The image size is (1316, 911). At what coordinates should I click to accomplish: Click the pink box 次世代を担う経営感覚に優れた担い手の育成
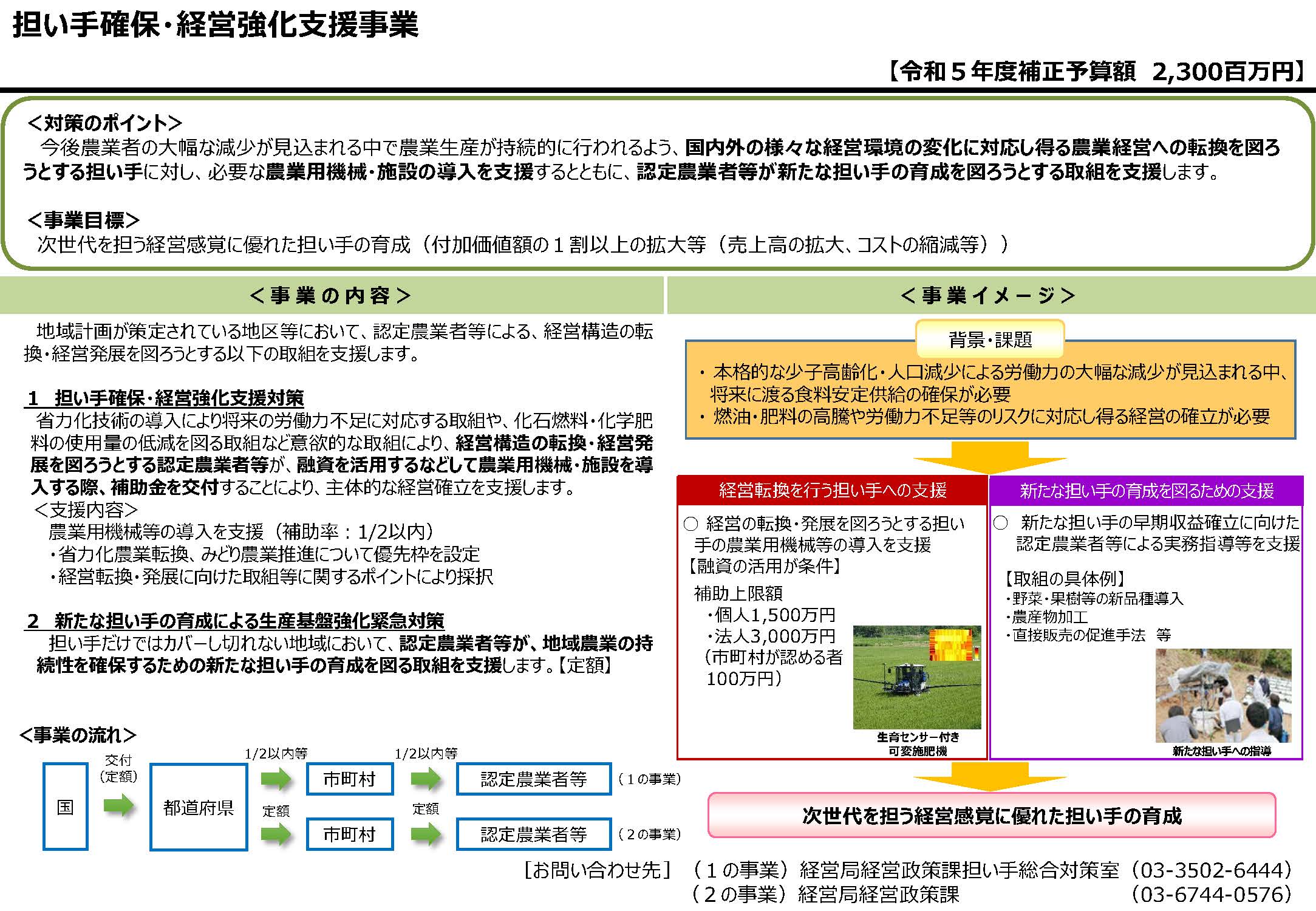click(991, 815)
